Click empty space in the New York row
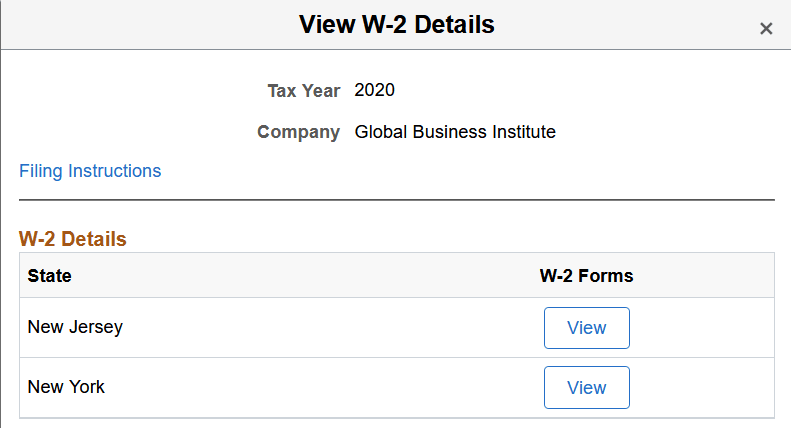Viewport: 791px width, 428px height. click(x=328, y=388)
